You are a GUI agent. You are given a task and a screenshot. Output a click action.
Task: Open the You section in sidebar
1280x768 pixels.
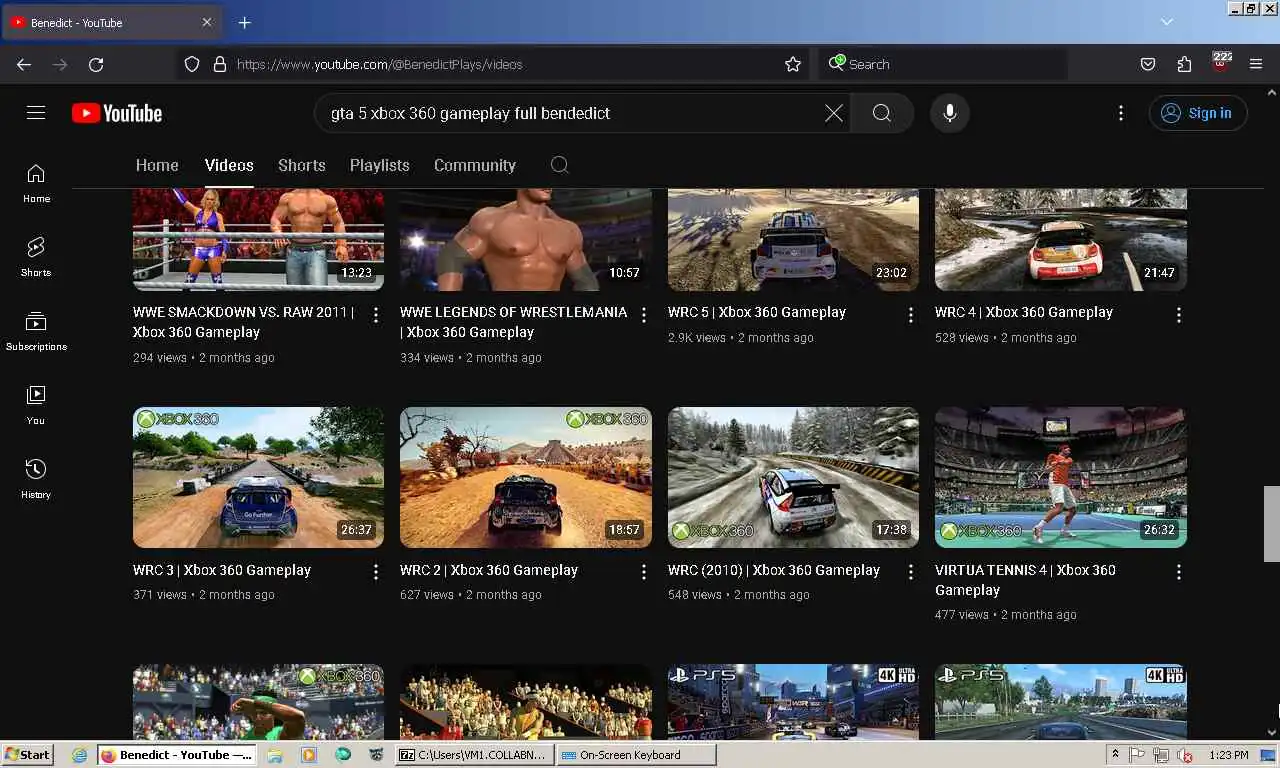[x=36, y=405]
